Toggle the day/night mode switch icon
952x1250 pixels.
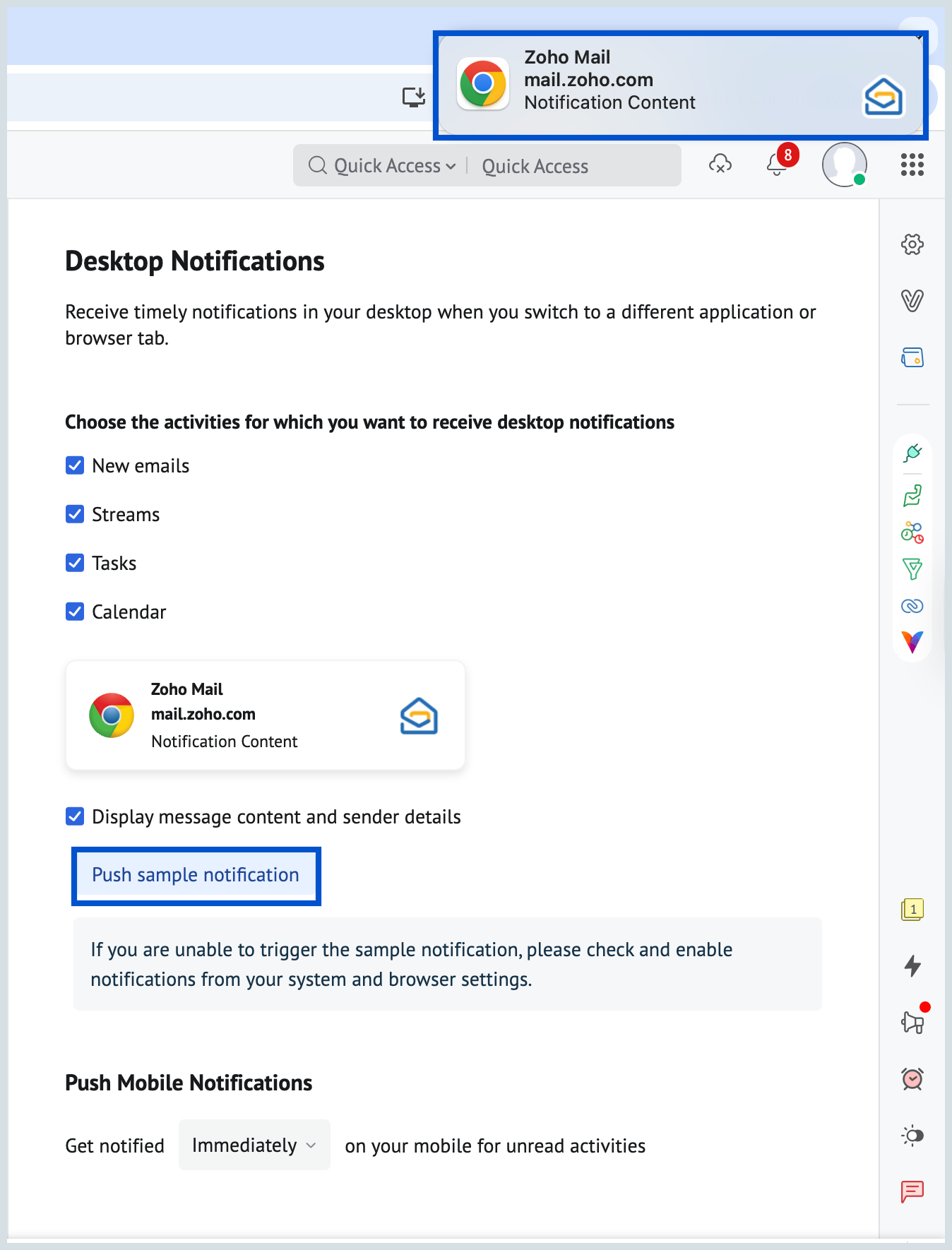coord(912,1136)
